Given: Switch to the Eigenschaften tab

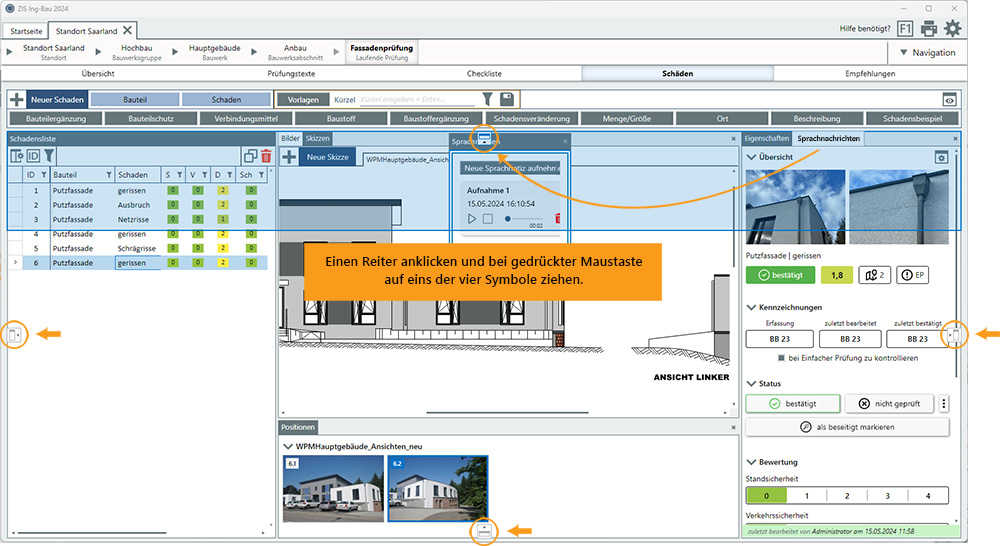Looking at the screenshot, I should pos(767,138).
